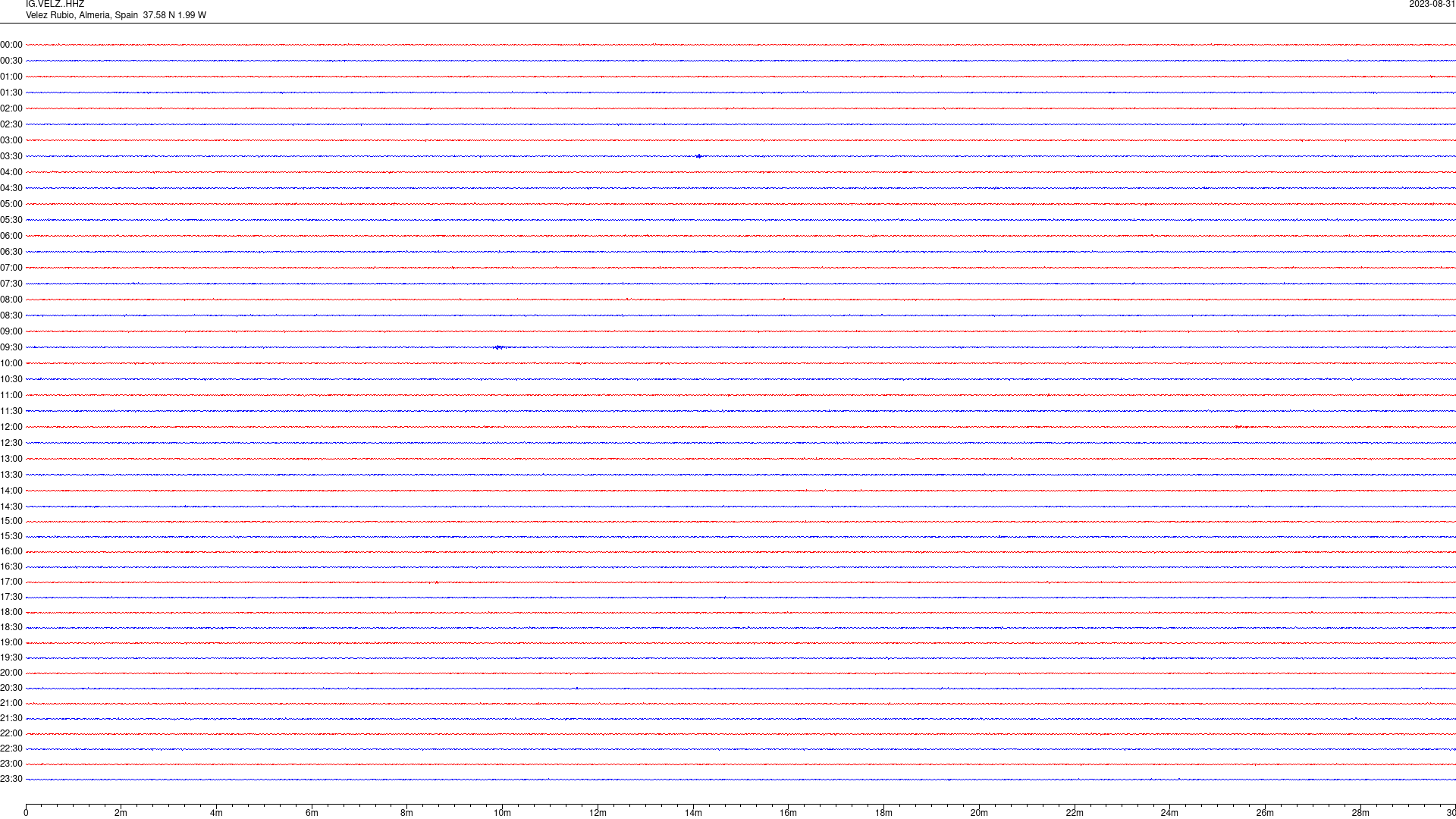
Task: Select the 08:30 time row label
Action: click(11, 315)
